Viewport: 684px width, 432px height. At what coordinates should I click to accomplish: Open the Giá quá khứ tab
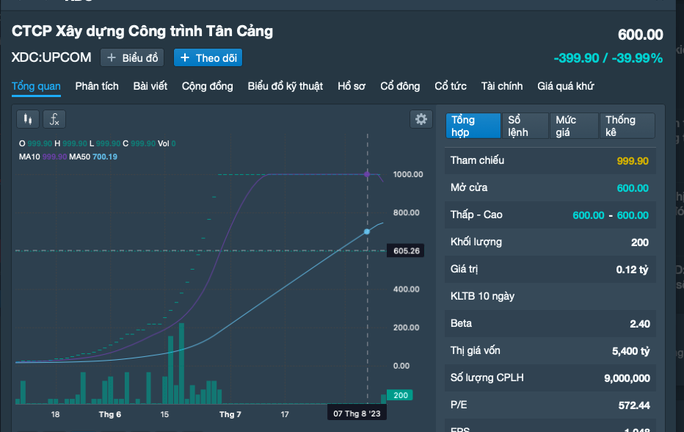pyautogui.click(x=565, y=86)
